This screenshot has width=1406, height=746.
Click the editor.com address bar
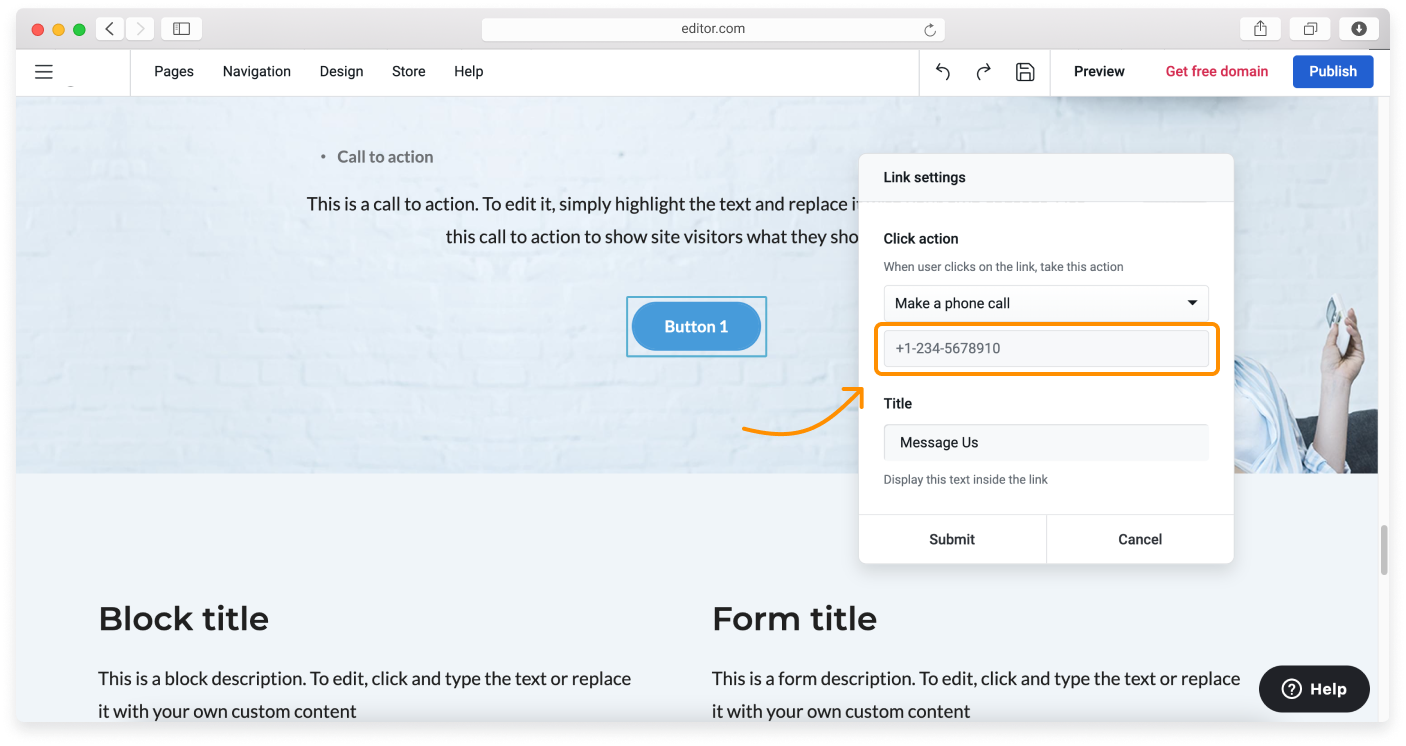point(713,29)
